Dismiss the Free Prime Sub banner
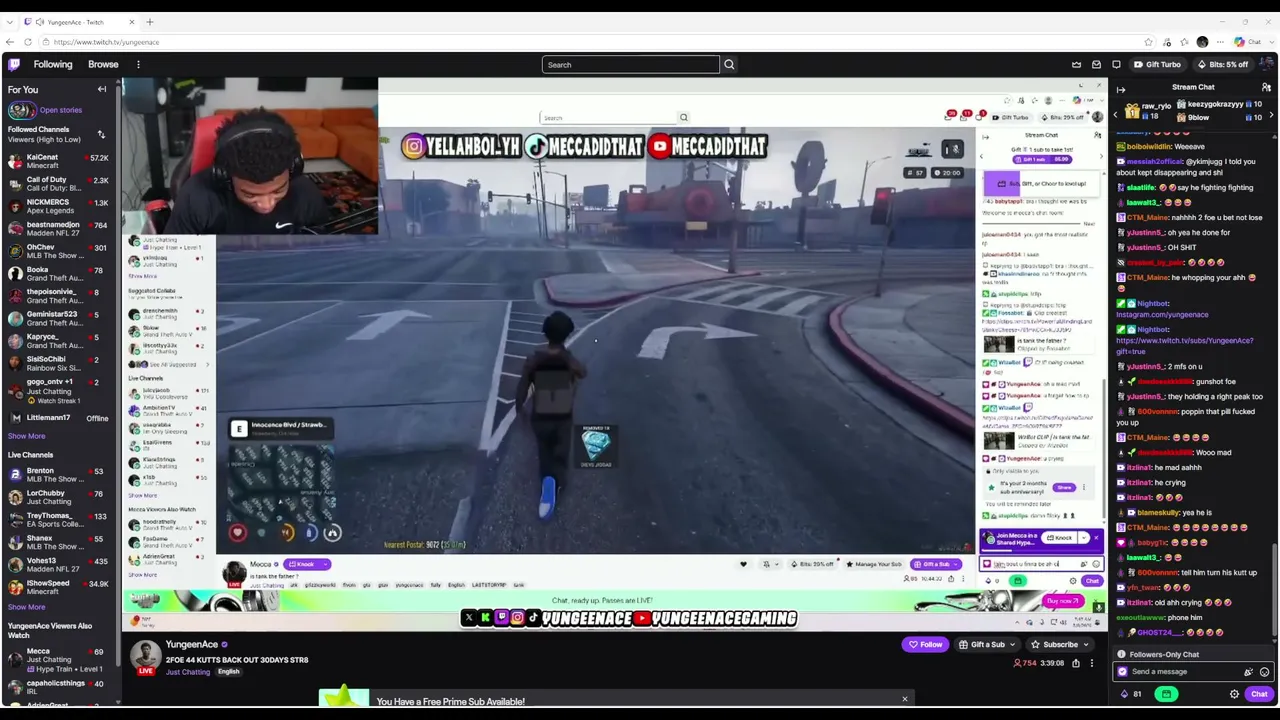This screenshot has width=1280, height=720. (905, 699)
